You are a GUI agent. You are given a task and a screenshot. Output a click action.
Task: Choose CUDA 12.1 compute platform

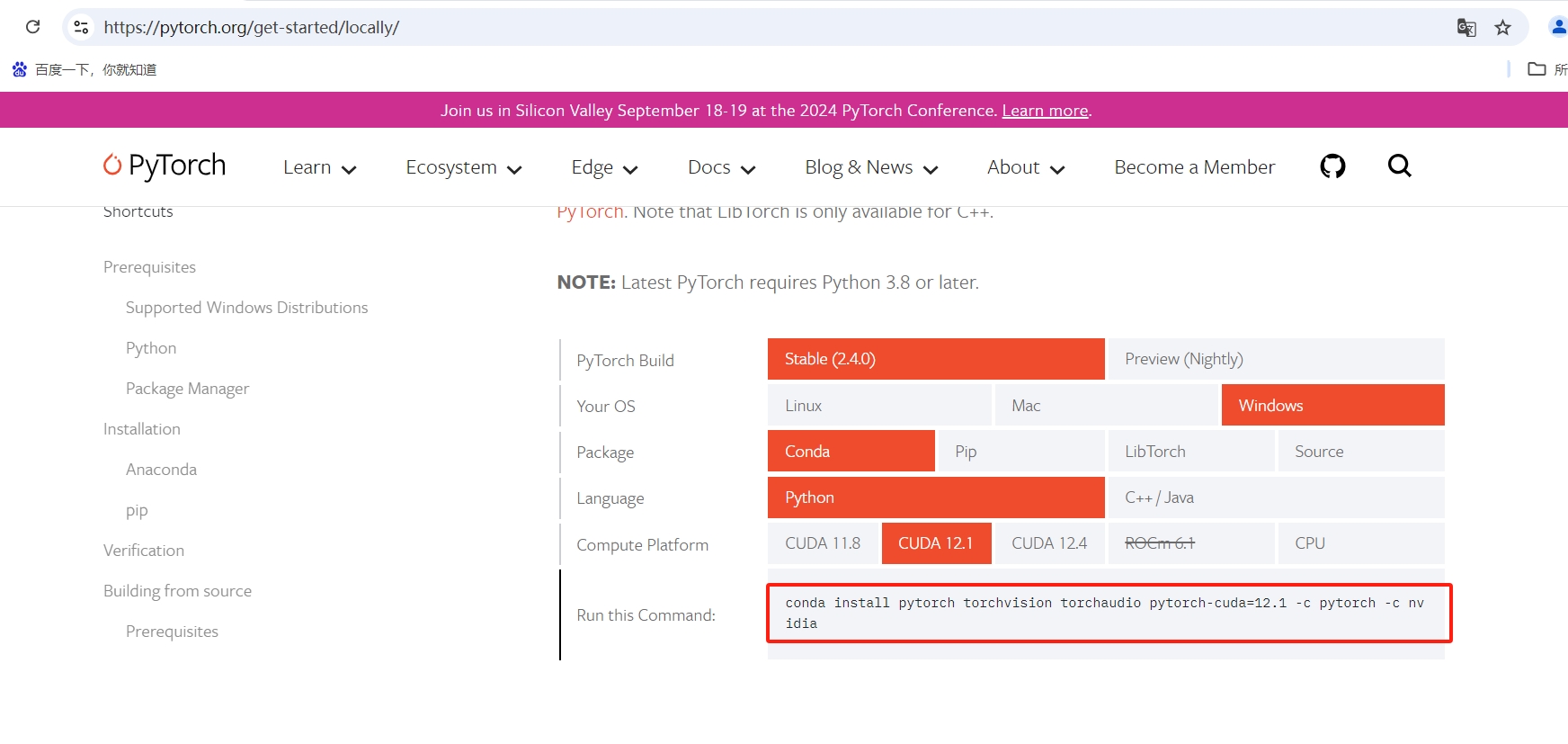coord(936,543)
